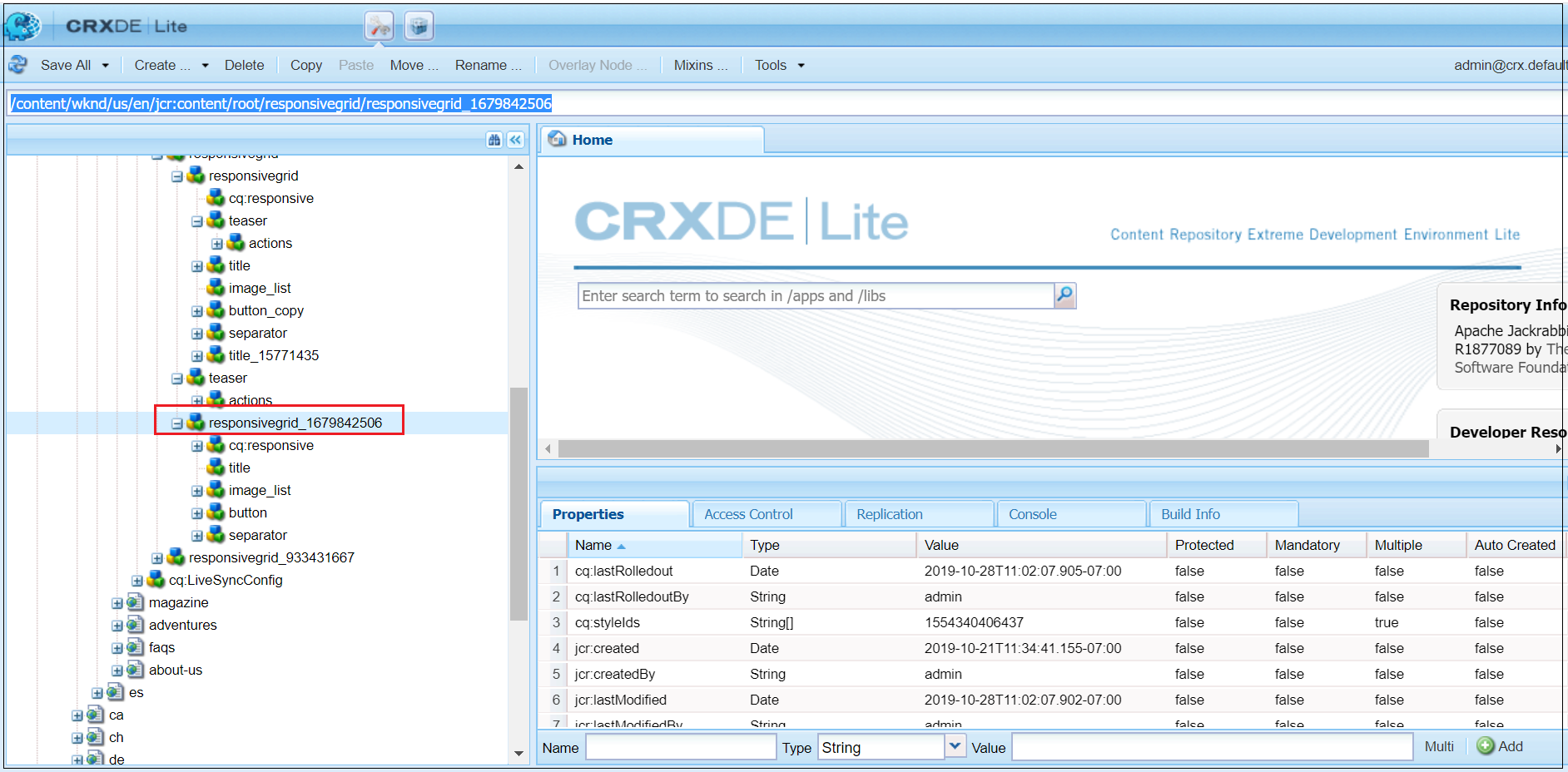Click the image_list node icon under first teaser

click(216, 287)
